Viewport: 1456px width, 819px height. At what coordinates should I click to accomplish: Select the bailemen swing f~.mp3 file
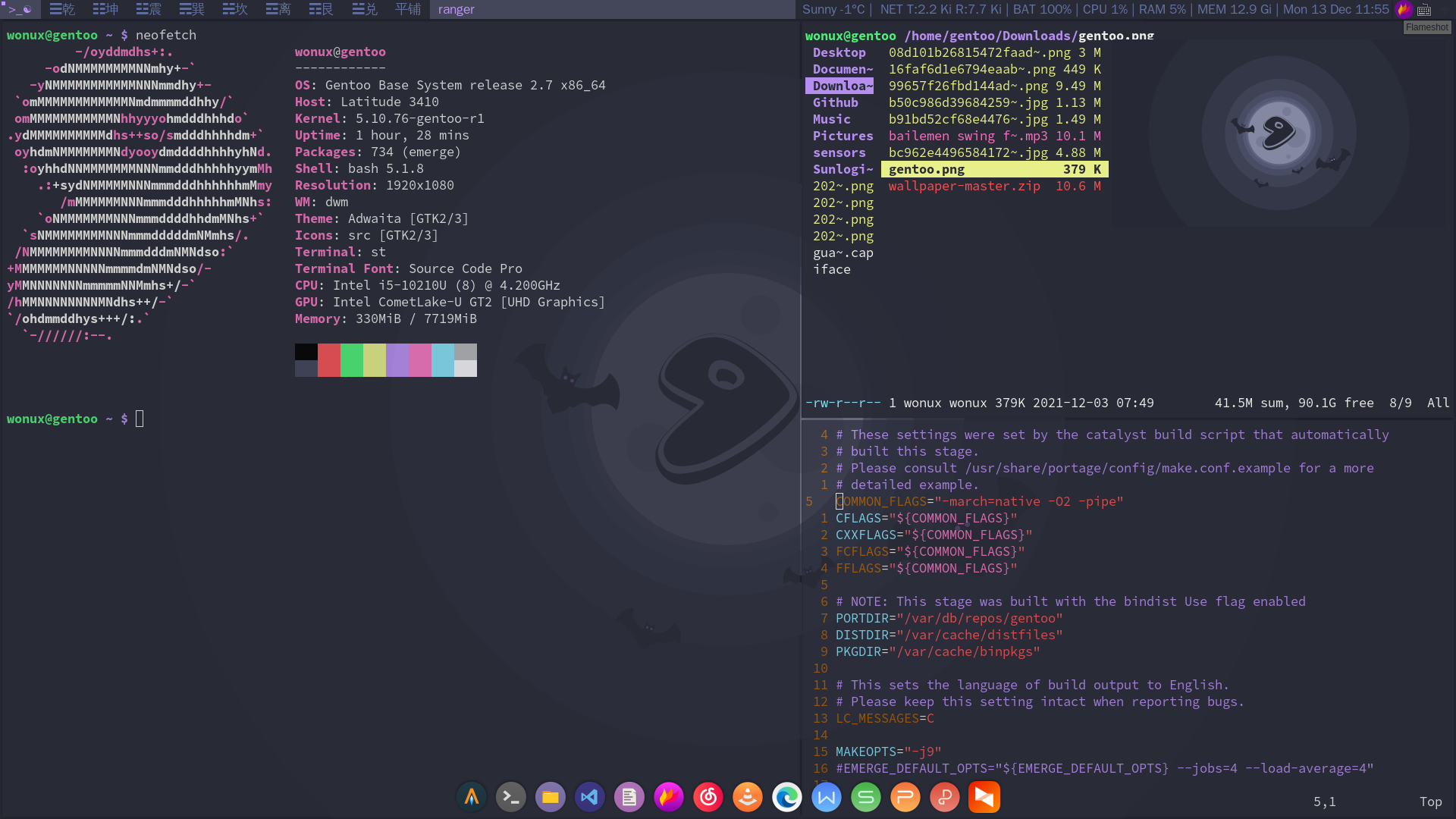995,136
